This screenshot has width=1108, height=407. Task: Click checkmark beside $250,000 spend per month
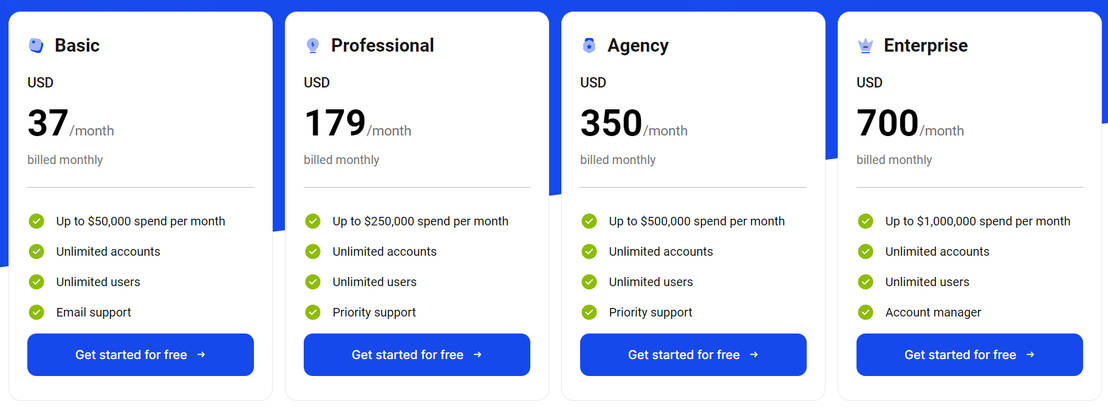tap(313, 221)
